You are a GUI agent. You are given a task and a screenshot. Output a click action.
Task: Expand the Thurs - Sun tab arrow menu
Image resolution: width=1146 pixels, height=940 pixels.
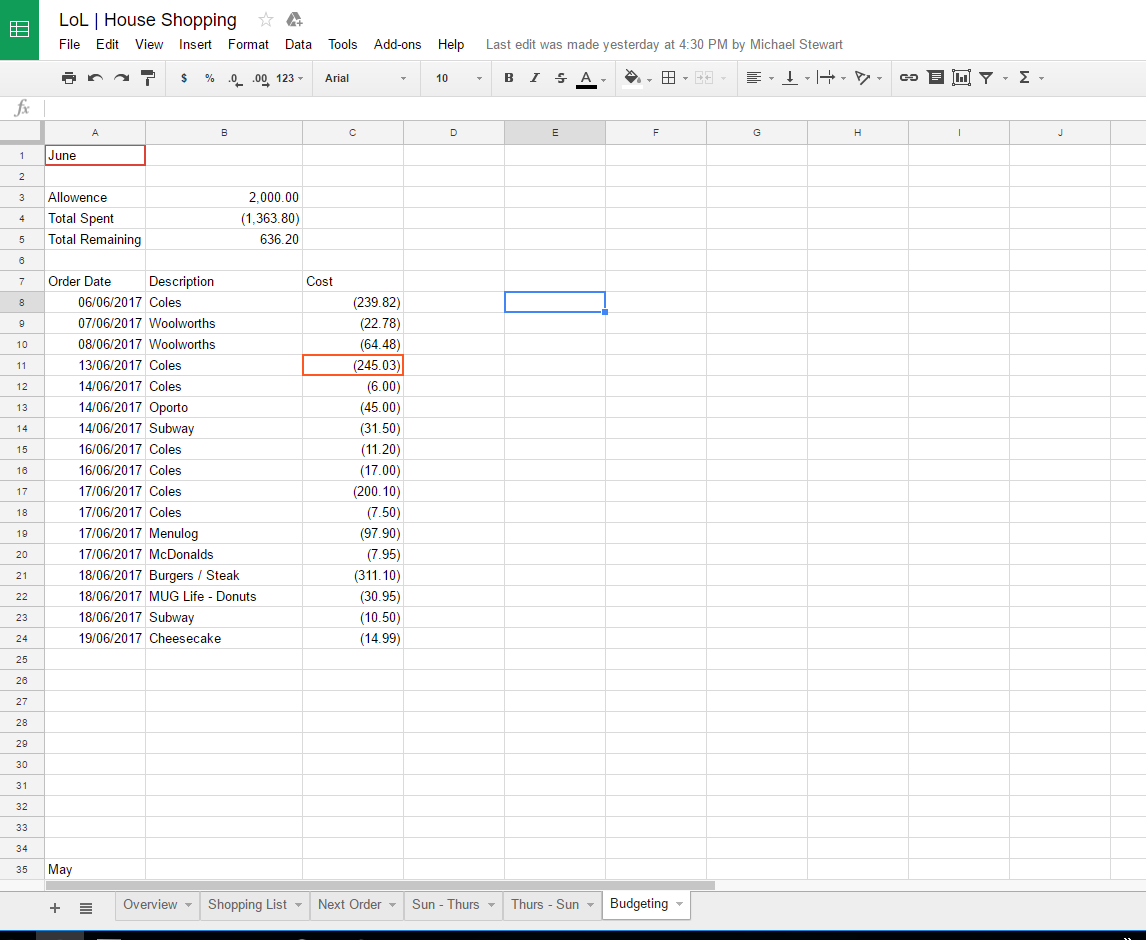[x=591, y=905]
